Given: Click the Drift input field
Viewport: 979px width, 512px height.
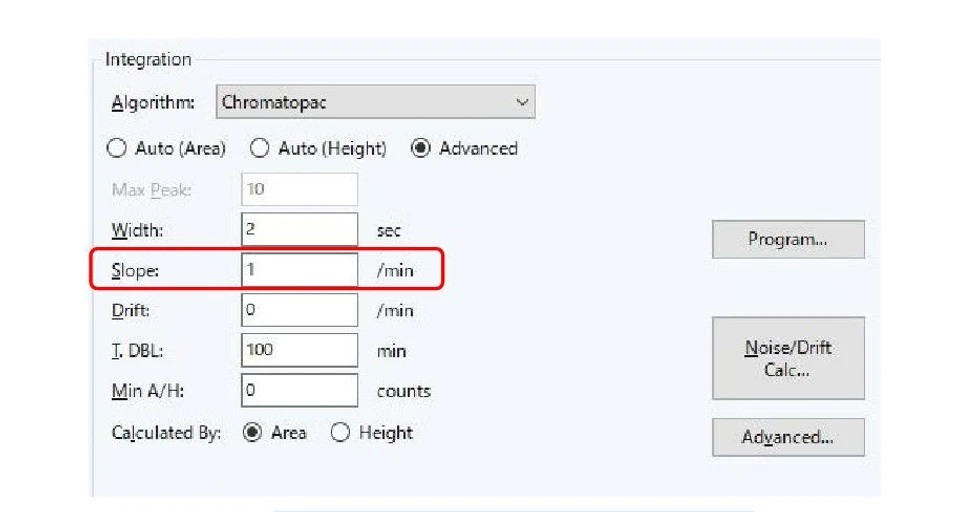Looking at the screenshot, I should click(x=299, y=310).
